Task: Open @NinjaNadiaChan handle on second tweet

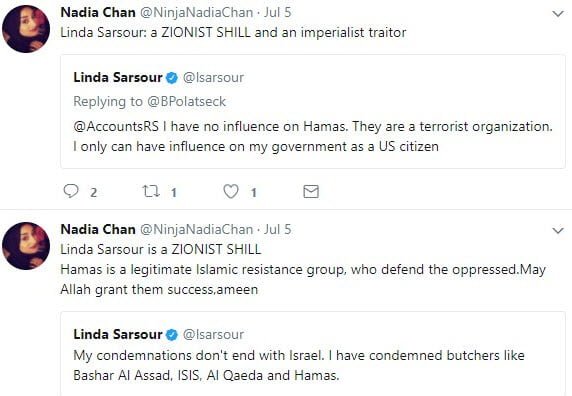Action: [x=197, y=229]
